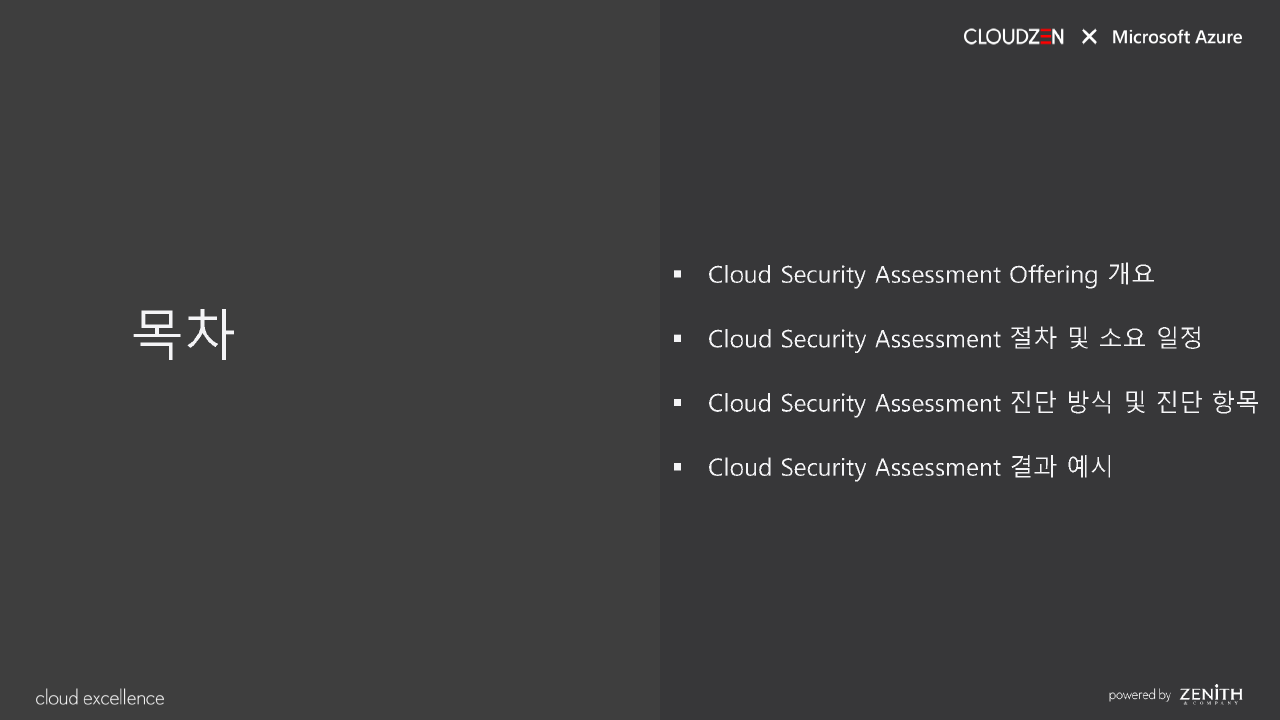1280x720 pixels.
Task: Click the Microsoft Azure logo
Action: click(x=1176, y=37)
